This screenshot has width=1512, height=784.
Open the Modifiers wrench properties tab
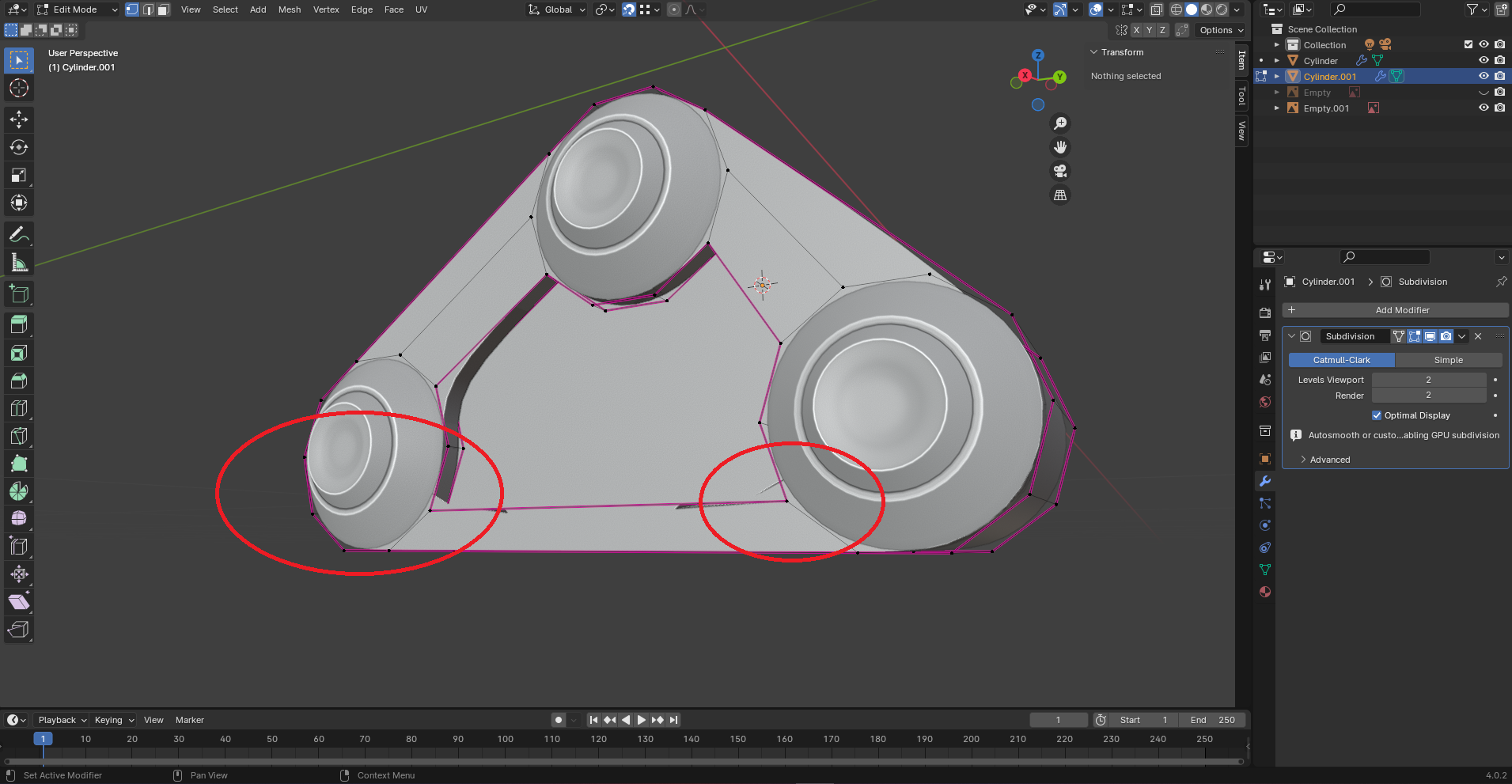click(x=1265, y=481)
